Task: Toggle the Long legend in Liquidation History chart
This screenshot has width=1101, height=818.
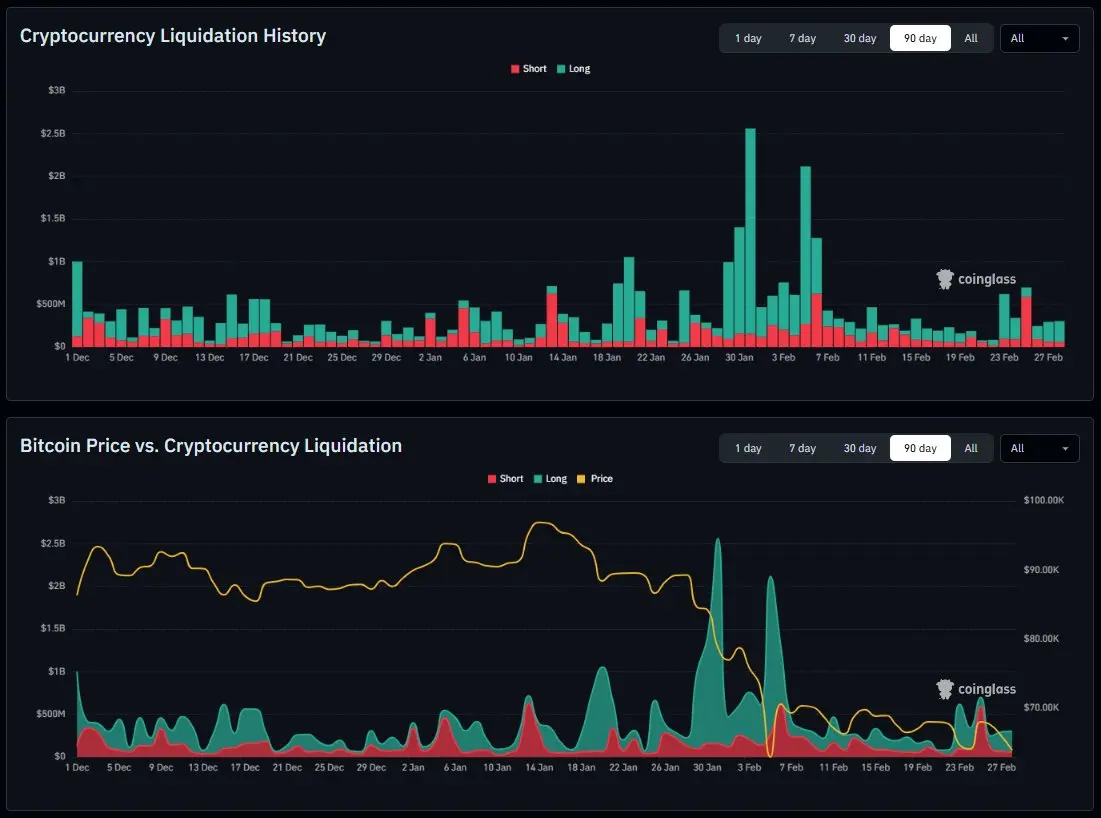Action: pos(573,69)
